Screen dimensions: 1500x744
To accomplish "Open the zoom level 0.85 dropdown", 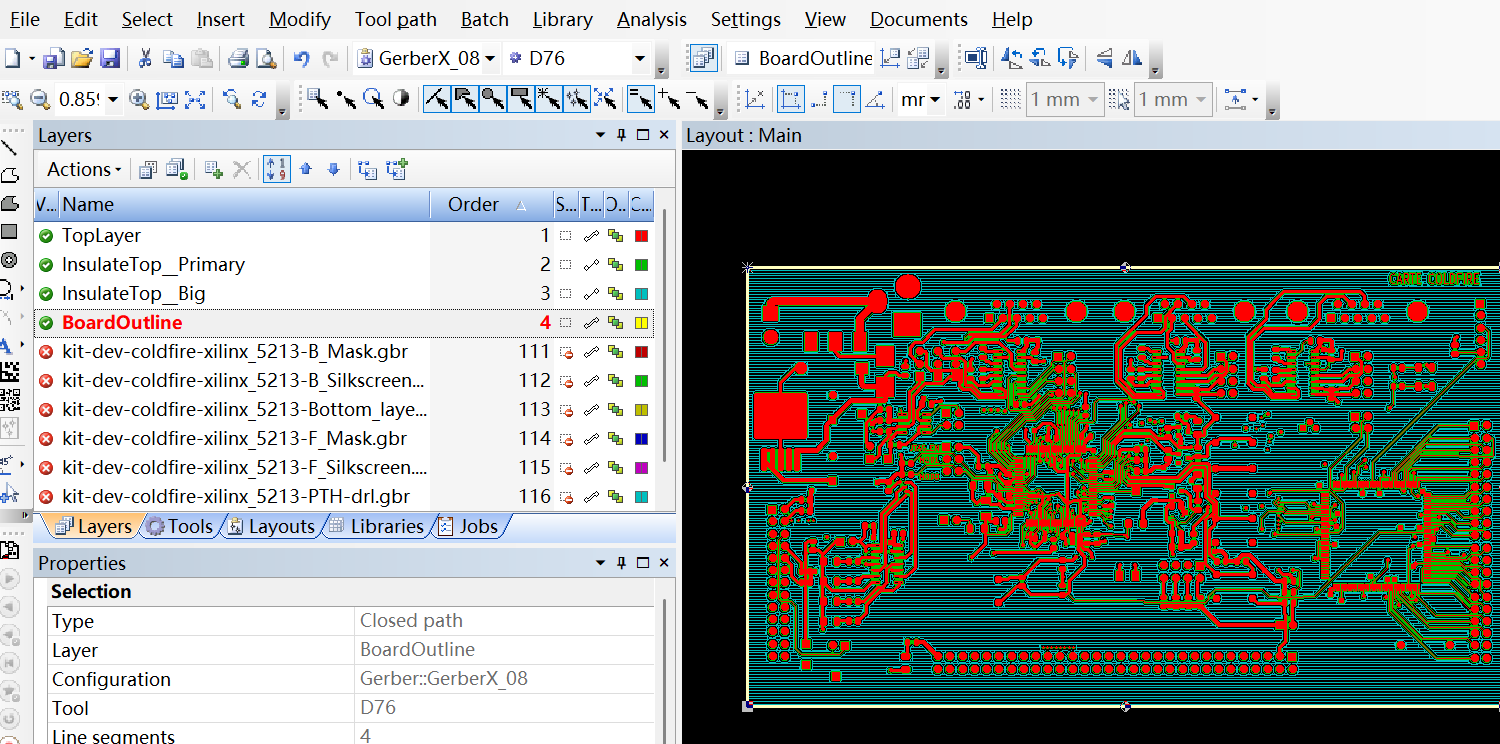I will coord(113,99).
